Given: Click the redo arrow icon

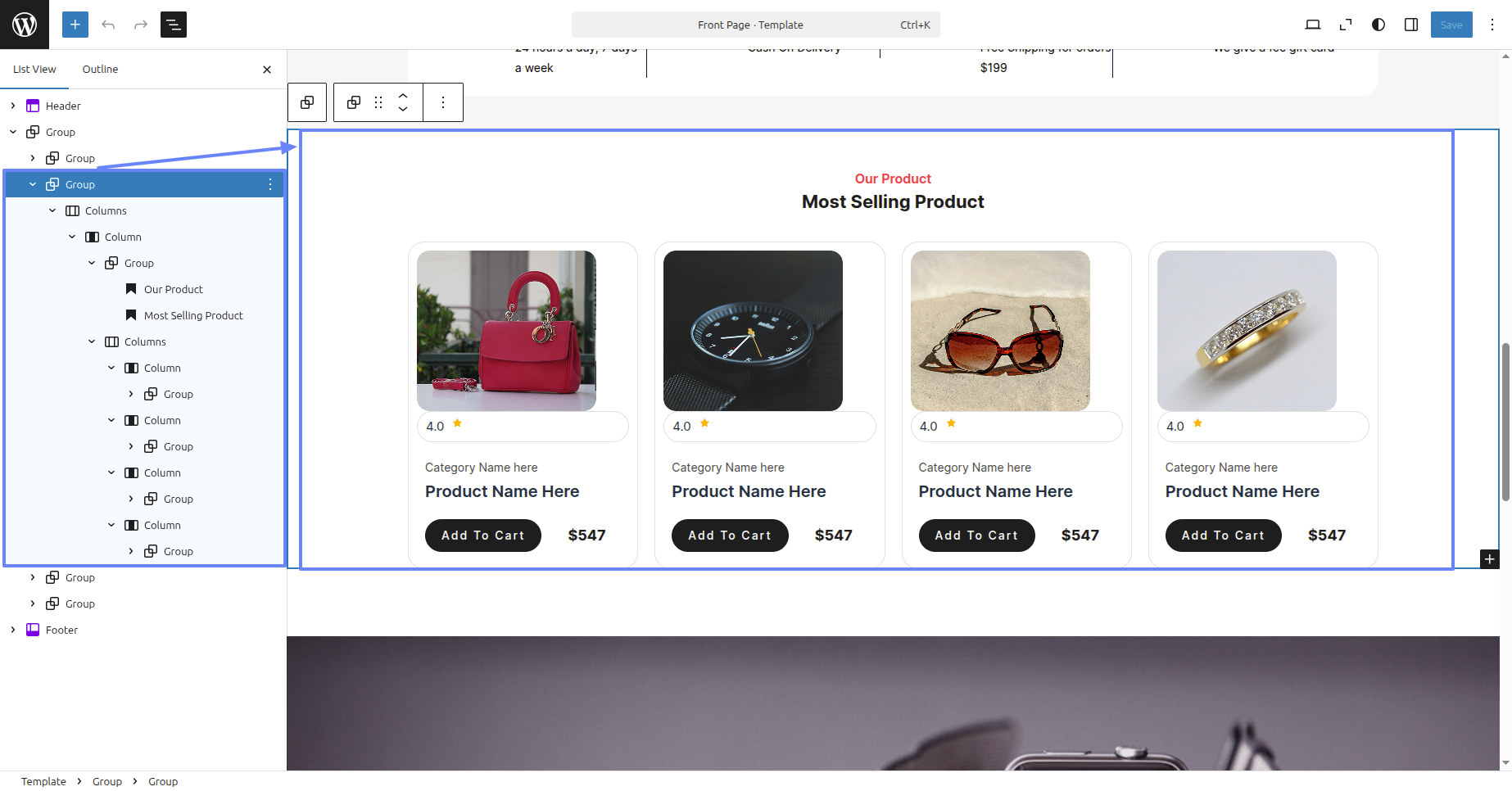Looking at the screenshot, I should pyautogui.click(x=141, y=25).
